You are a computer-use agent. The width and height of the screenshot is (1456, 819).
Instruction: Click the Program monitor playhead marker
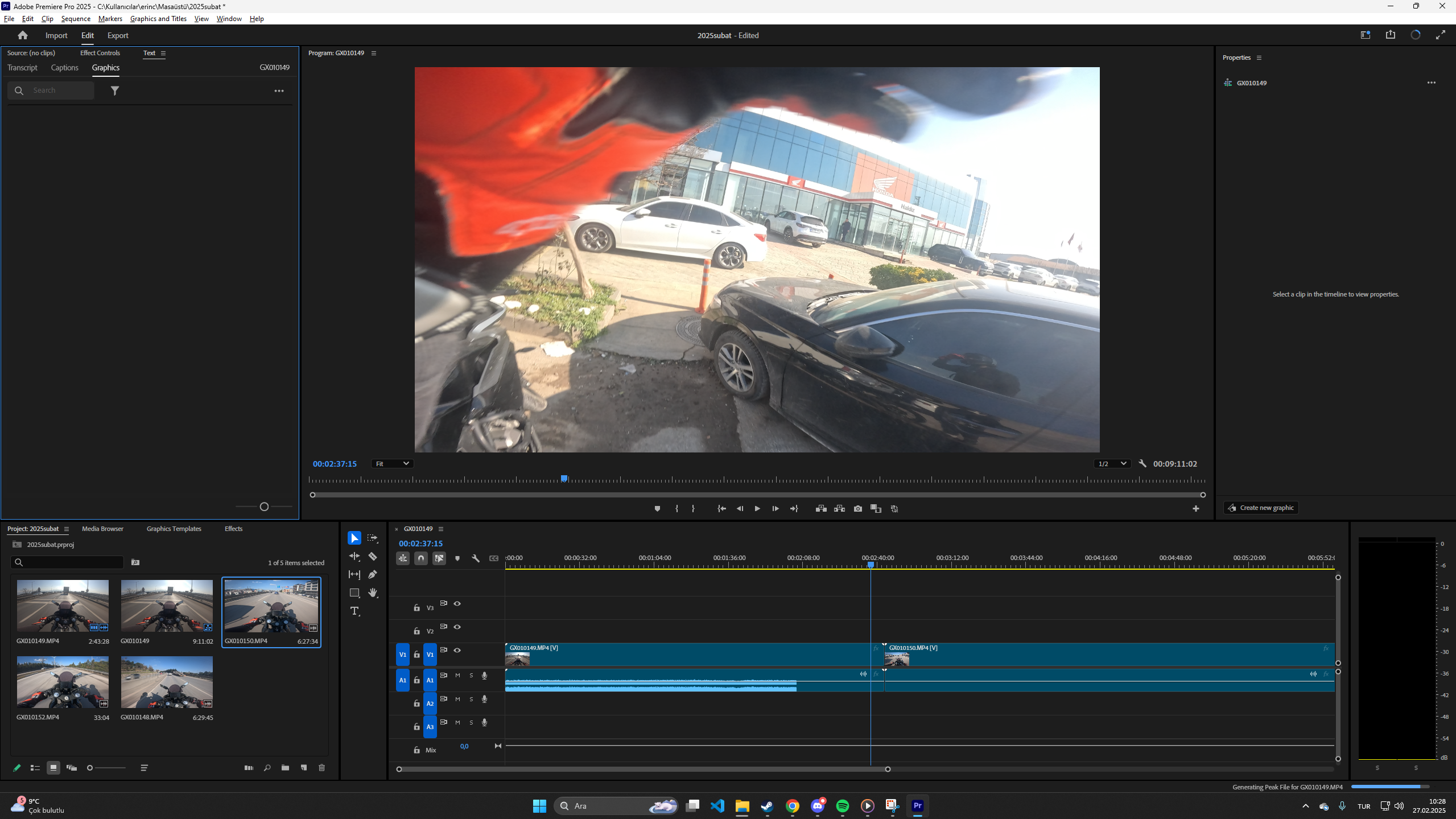564,479
